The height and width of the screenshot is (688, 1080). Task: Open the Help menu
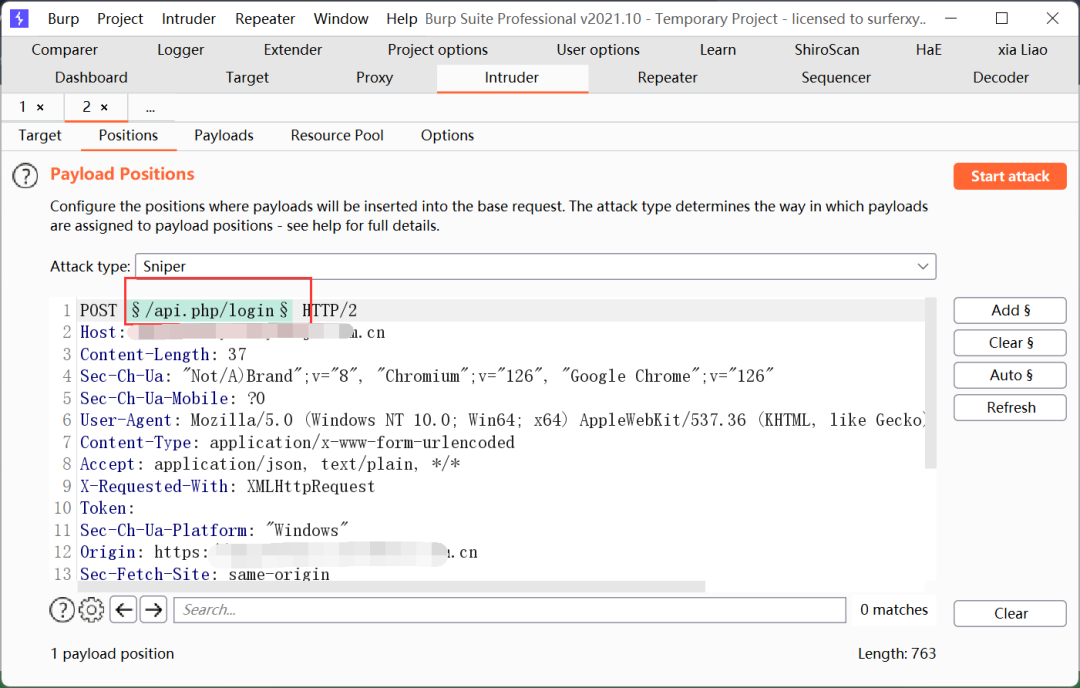402,19
